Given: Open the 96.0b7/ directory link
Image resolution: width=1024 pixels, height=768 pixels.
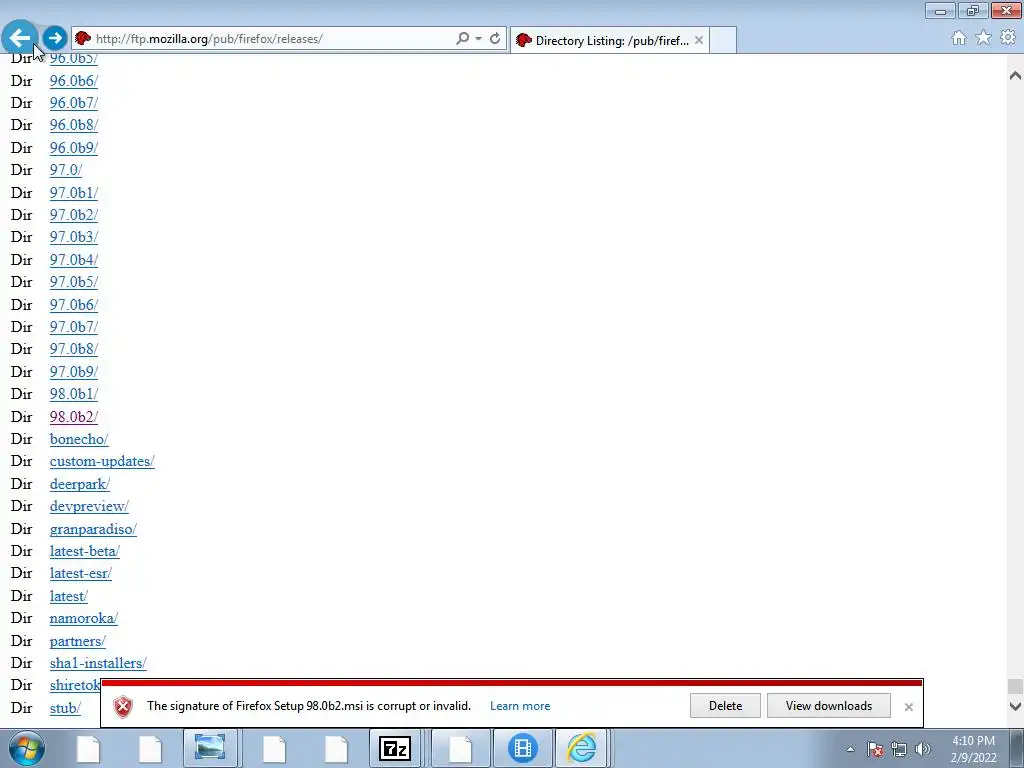Looking at the screenshot, I should [74, 103].
